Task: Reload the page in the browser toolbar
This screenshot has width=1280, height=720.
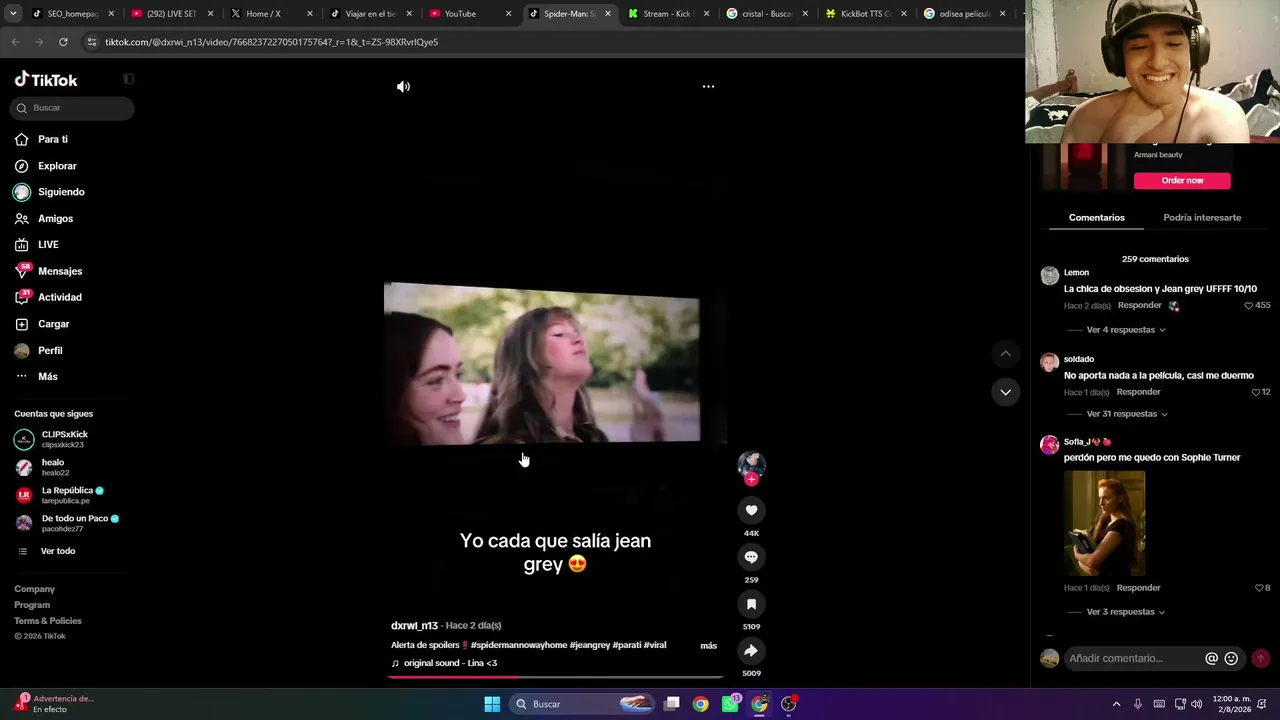Action: (63, 42)
